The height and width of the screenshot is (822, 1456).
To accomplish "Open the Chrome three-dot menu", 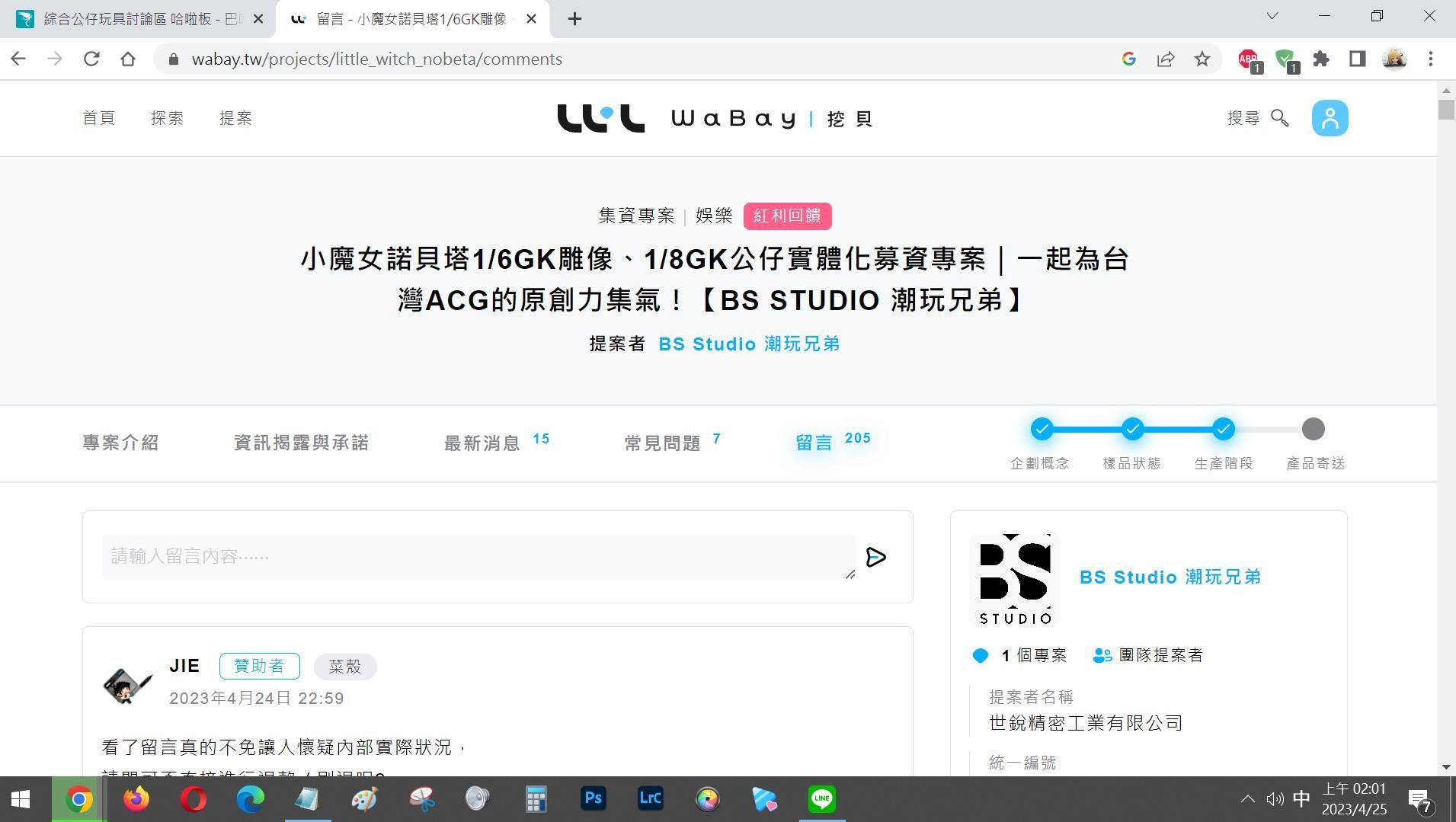I will click(1432, 59).
